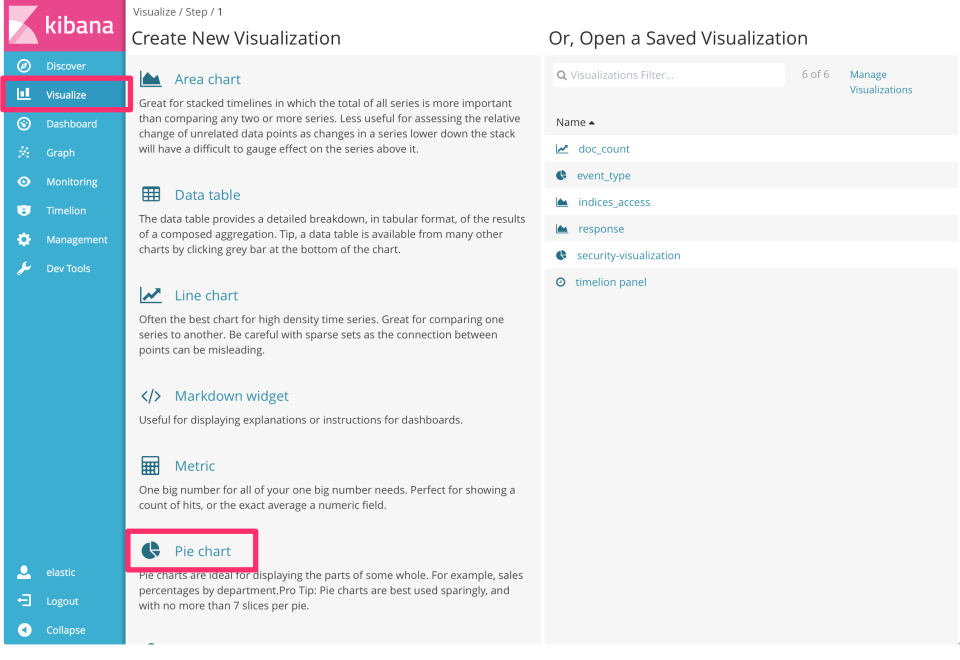Open the Manage Visualizations link

pos(880,82)
